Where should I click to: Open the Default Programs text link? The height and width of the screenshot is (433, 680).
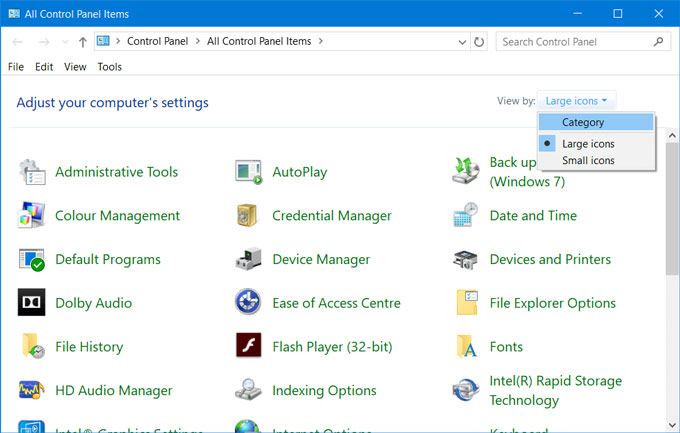[108, 259]
